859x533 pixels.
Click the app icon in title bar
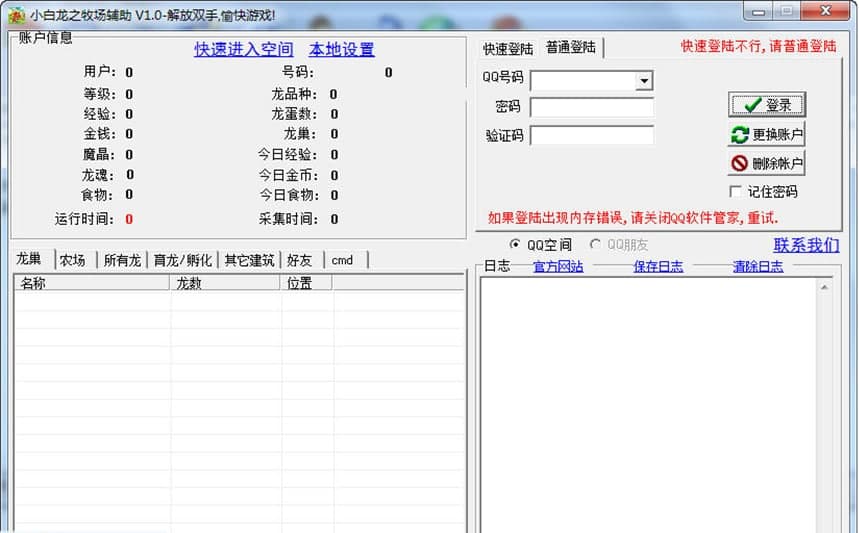click(16, 15)
